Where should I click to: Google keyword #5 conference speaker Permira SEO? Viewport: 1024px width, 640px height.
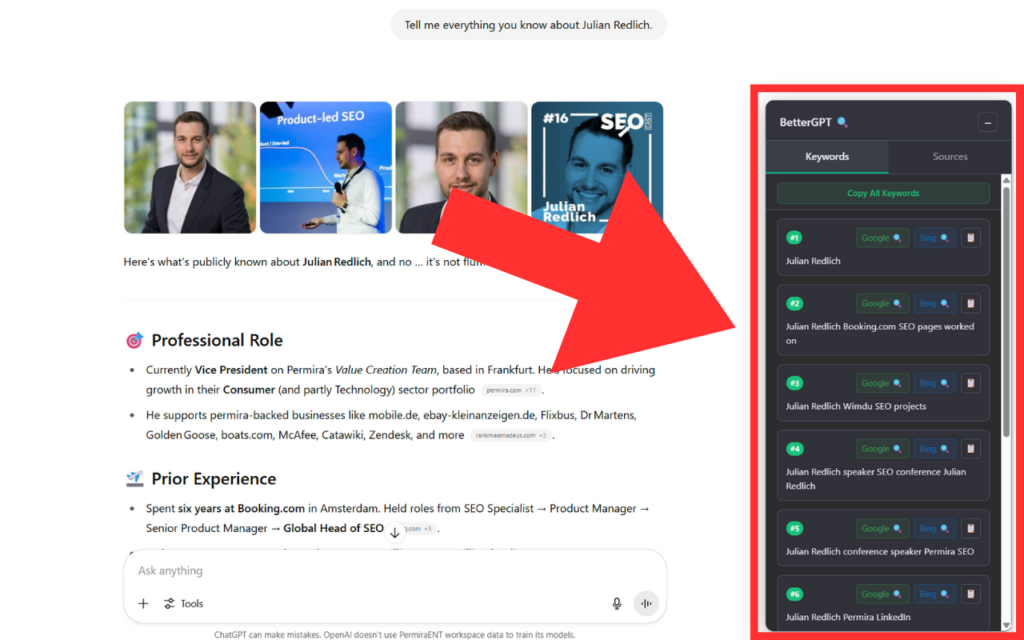[882, 528]
